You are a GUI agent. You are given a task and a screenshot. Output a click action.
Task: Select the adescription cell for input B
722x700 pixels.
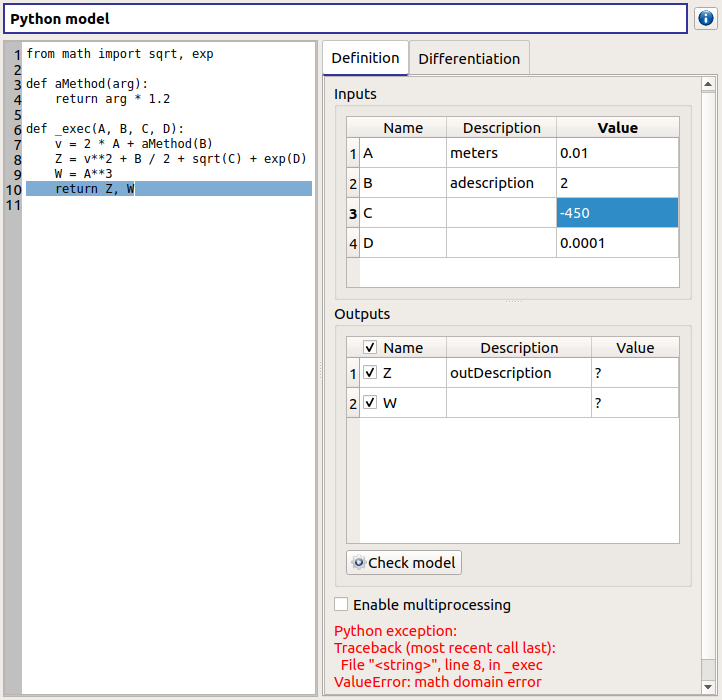click(x=501, y=183)
